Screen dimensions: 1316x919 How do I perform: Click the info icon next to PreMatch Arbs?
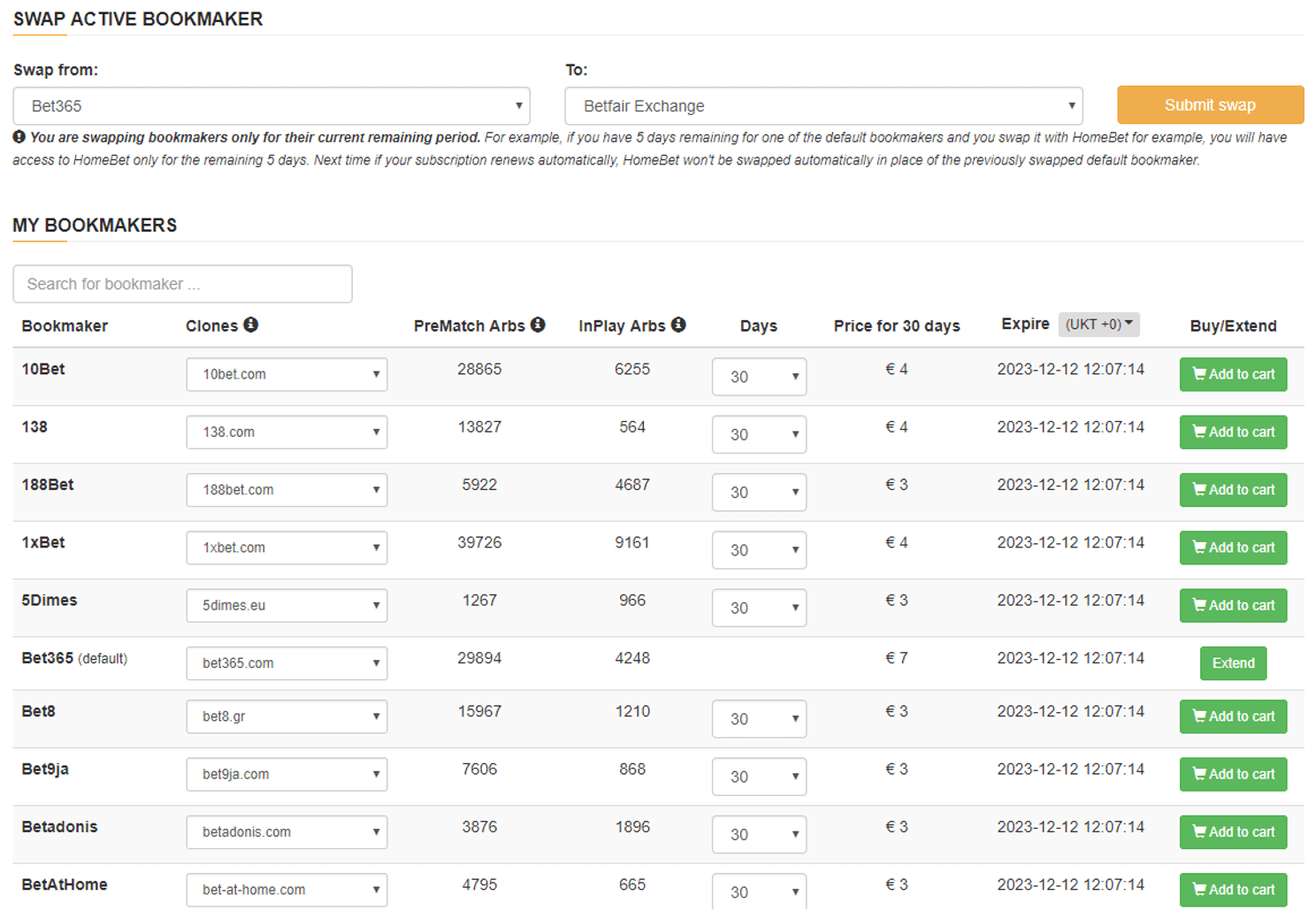point(539,325)
